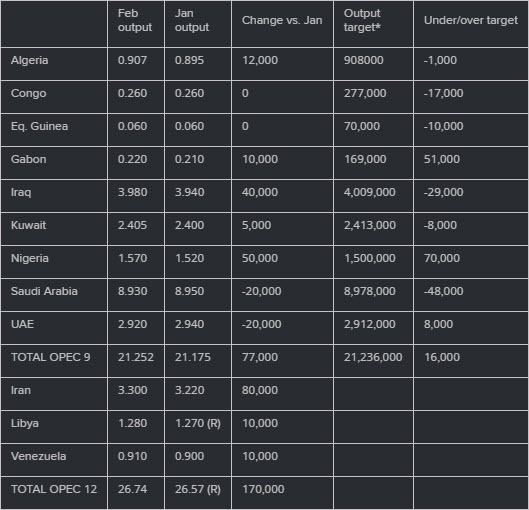The width and height of the screenshot is (529, 510).
Task: Click the Eq. Guinea row label
Action: (39, 126)
